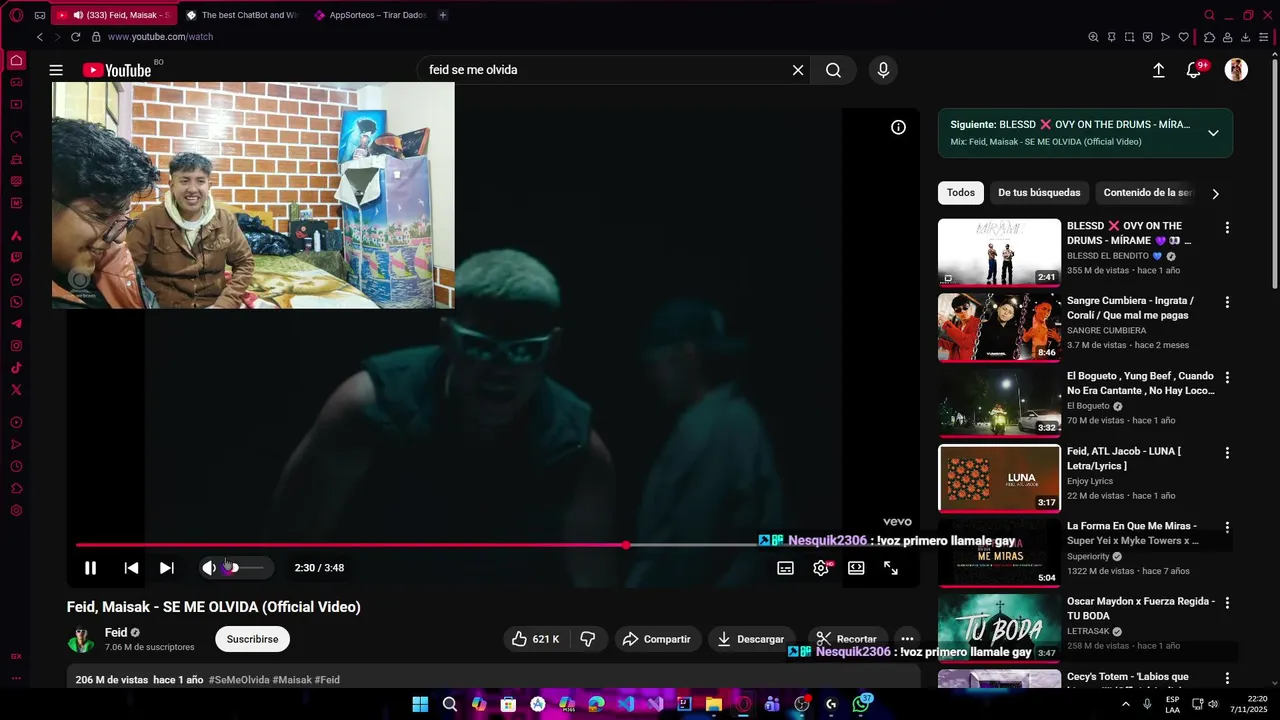The width and height of the screenshot is (1280, 720).
Task: Like the video (621 K)
Action: [536, 639]
